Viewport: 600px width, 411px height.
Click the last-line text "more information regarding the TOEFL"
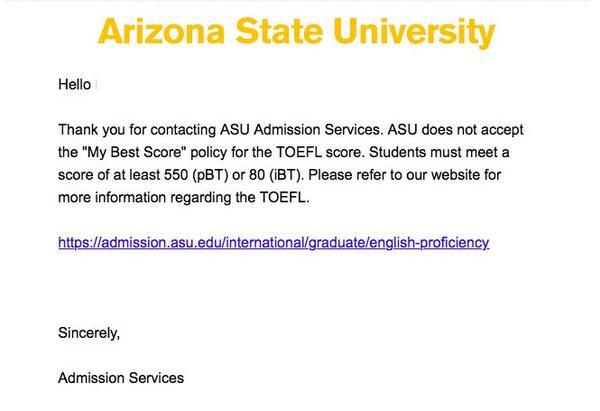click(x=184, y=197)
